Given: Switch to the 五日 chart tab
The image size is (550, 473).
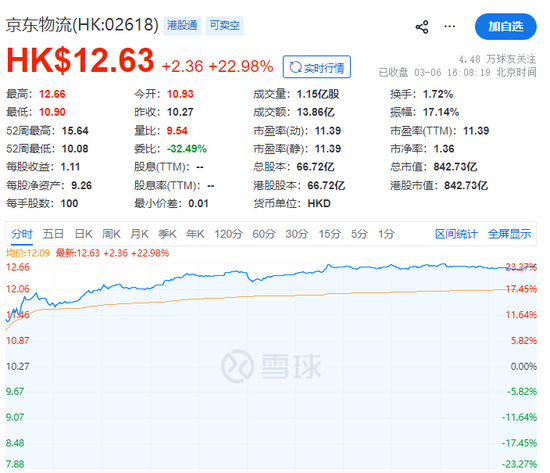Looking at the screenshot, I should [x=53, y=234].
